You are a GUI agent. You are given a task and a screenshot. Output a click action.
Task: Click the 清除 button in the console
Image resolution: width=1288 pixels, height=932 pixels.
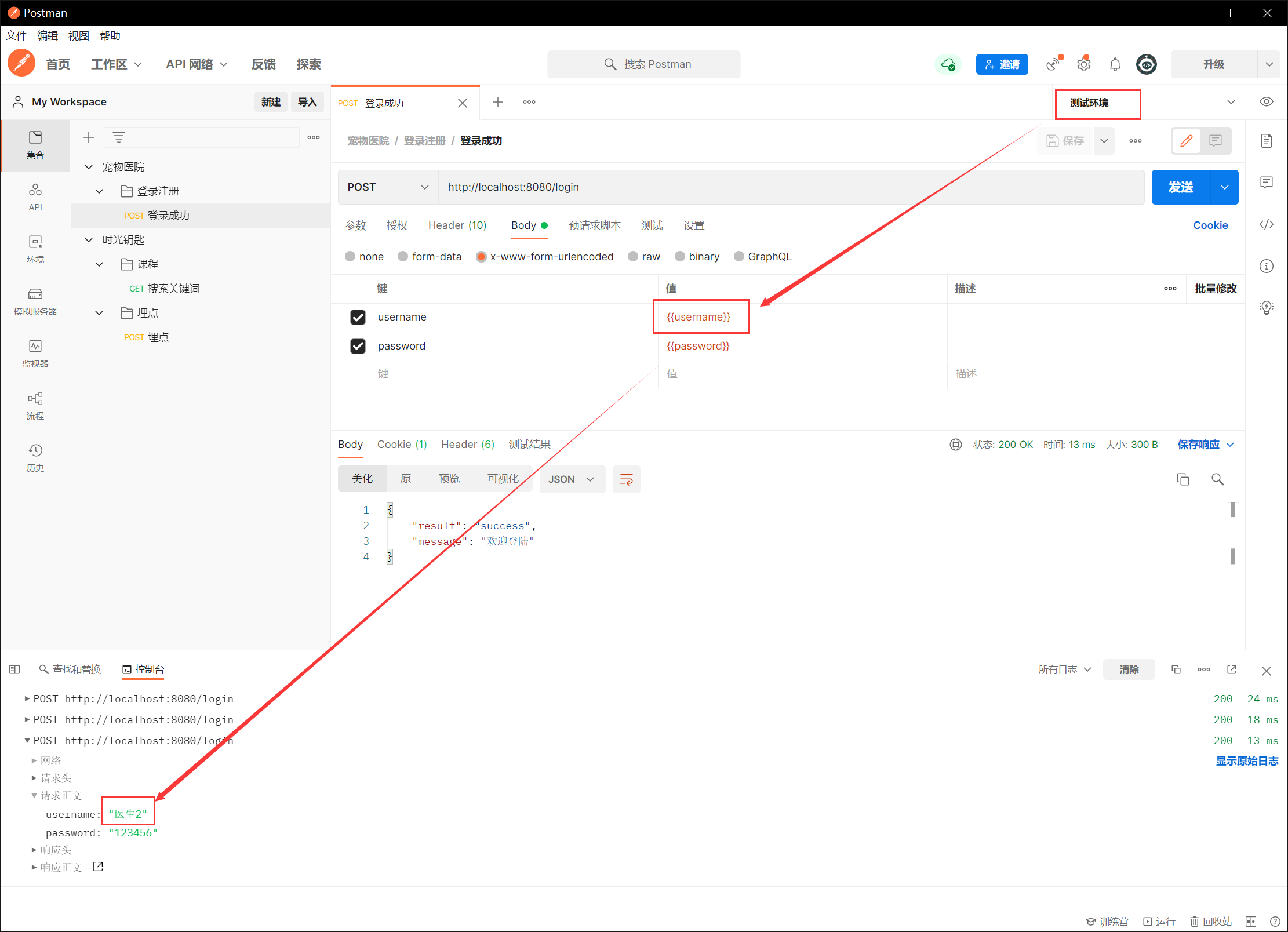tap(1128, 669)
